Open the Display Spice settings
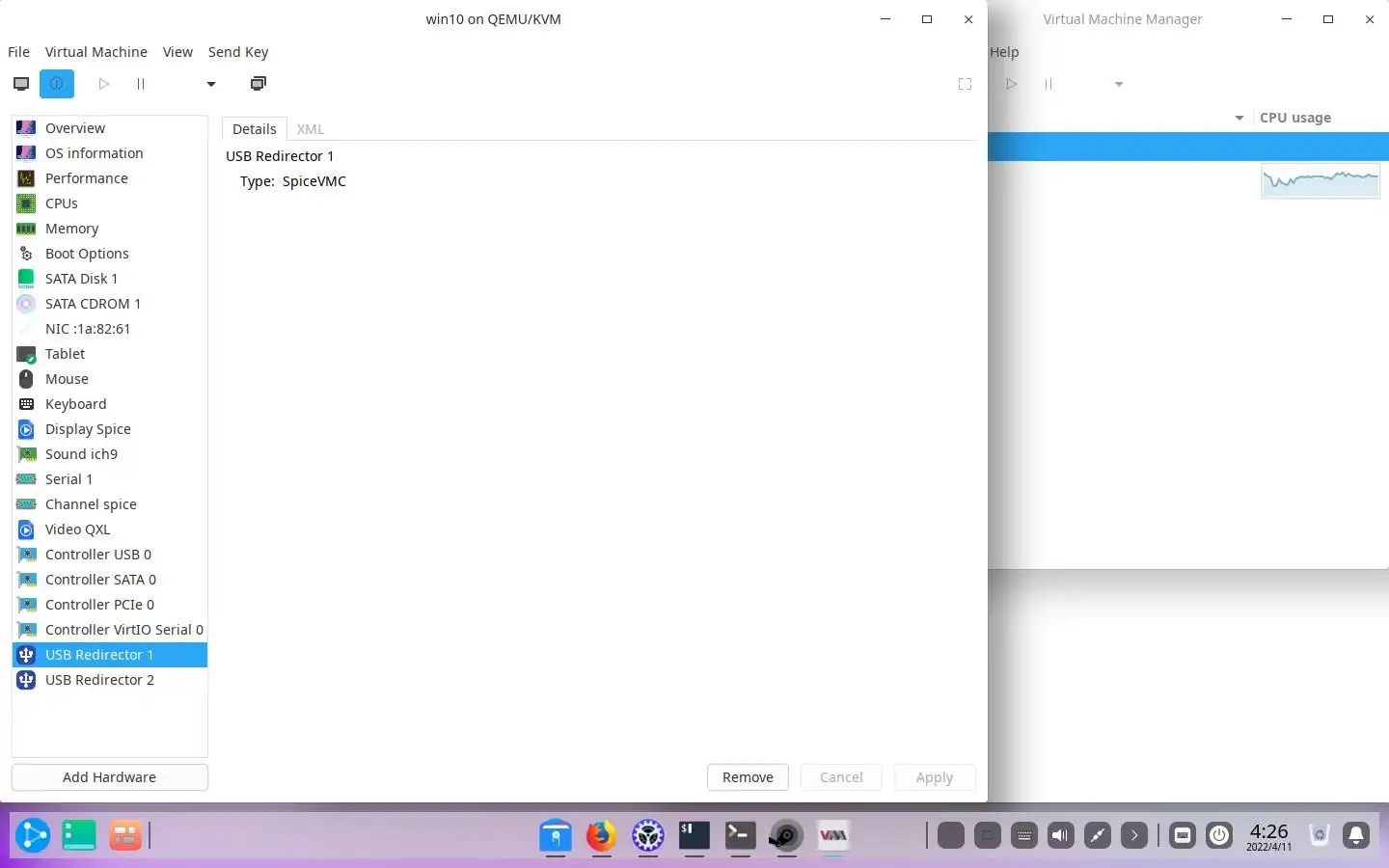Screen dimensions: 1389x868 click(110, 429)
